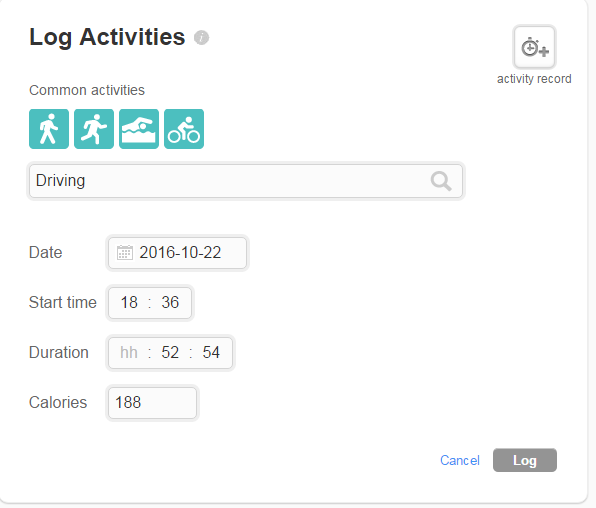Select the running activity icon

point(94,129)
